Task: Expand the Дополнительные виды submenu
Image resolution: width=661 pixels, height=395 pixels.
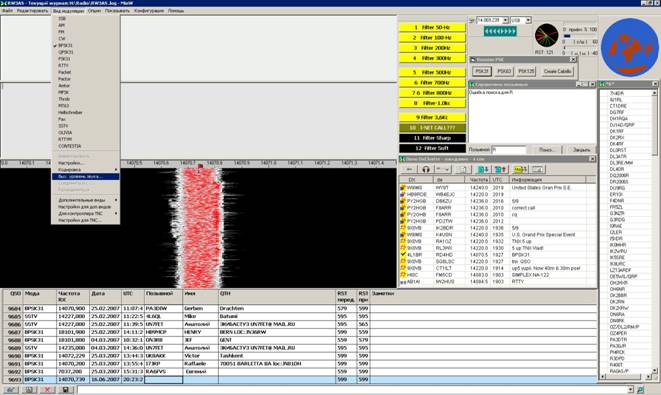Action: click(x=86, y=200)
